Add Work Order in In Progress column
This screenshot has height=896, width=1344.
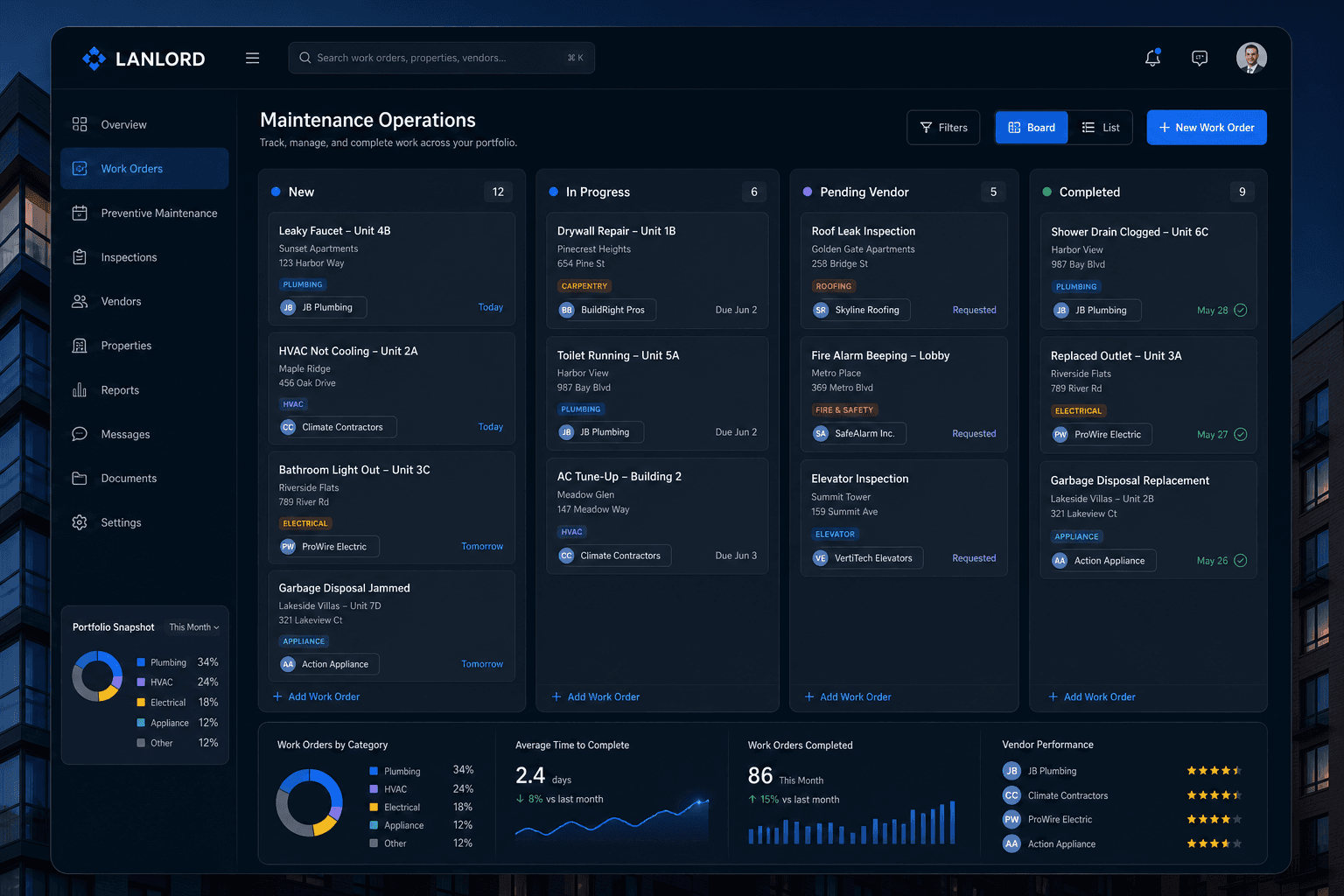[x=596, y=696]
